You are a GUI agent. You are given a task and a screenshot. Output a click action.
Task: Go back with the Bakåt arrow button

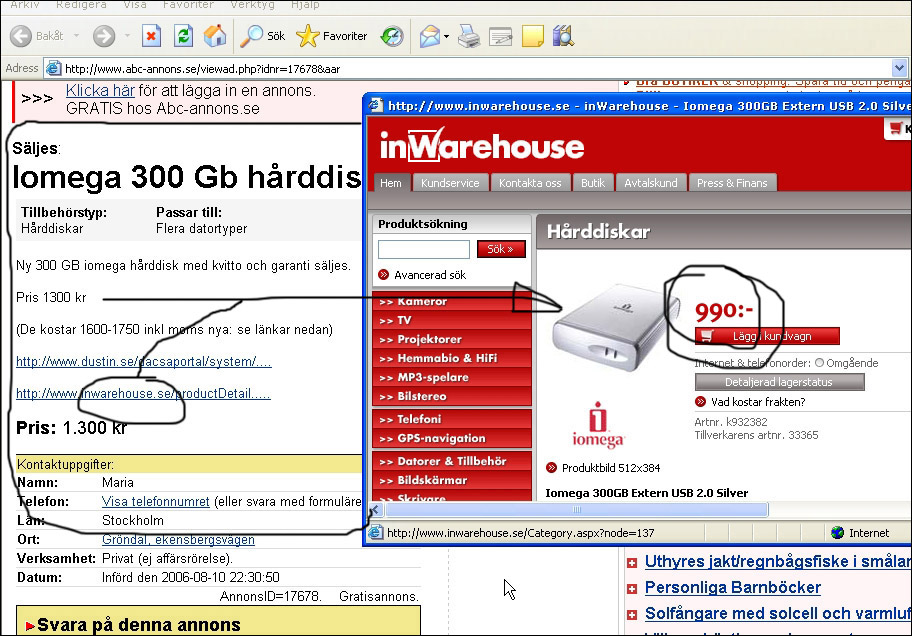pos(22,36)
